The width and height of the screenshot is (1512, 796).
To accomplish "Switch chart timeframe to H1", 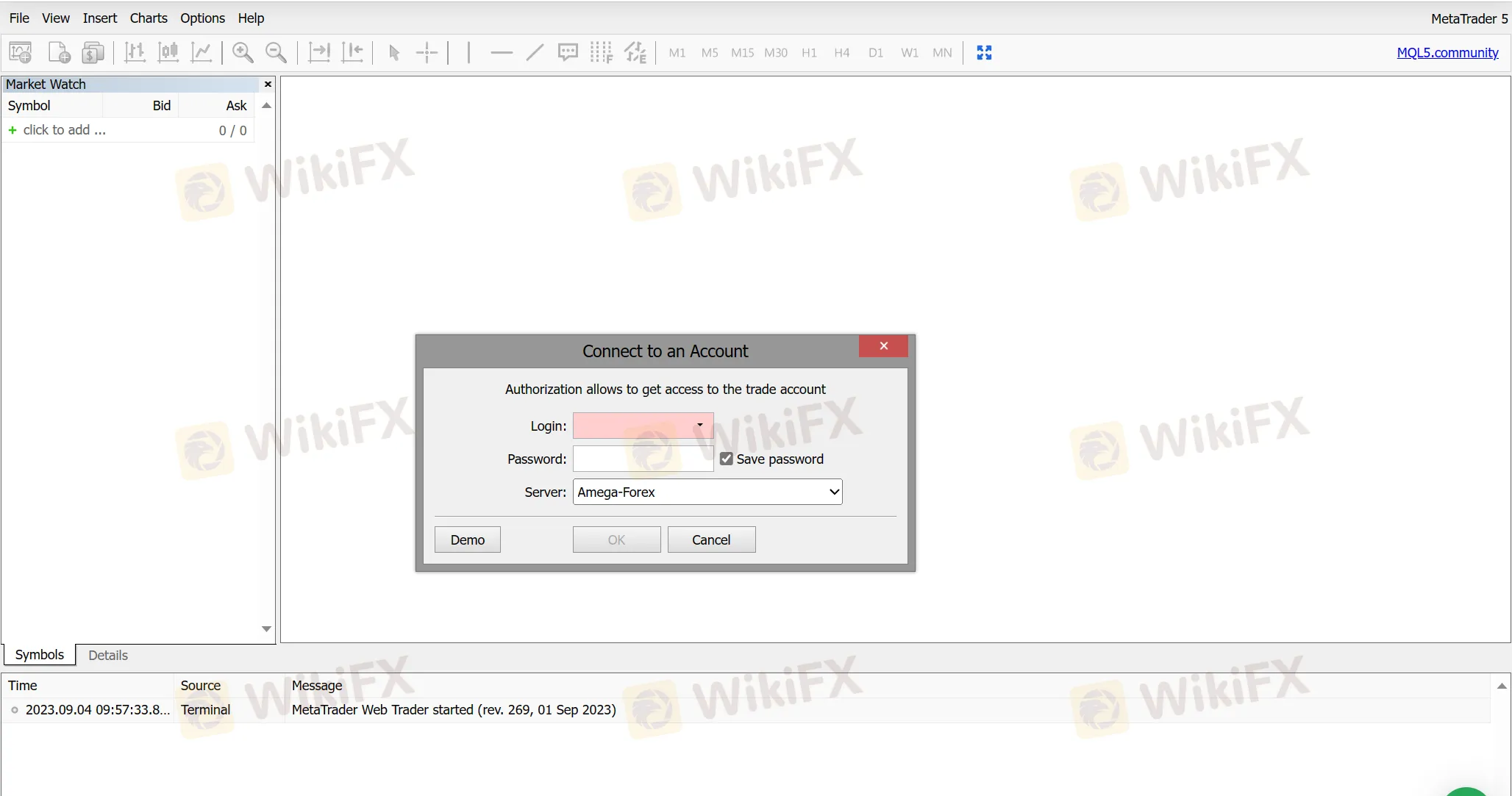I will tap(809, 53).
